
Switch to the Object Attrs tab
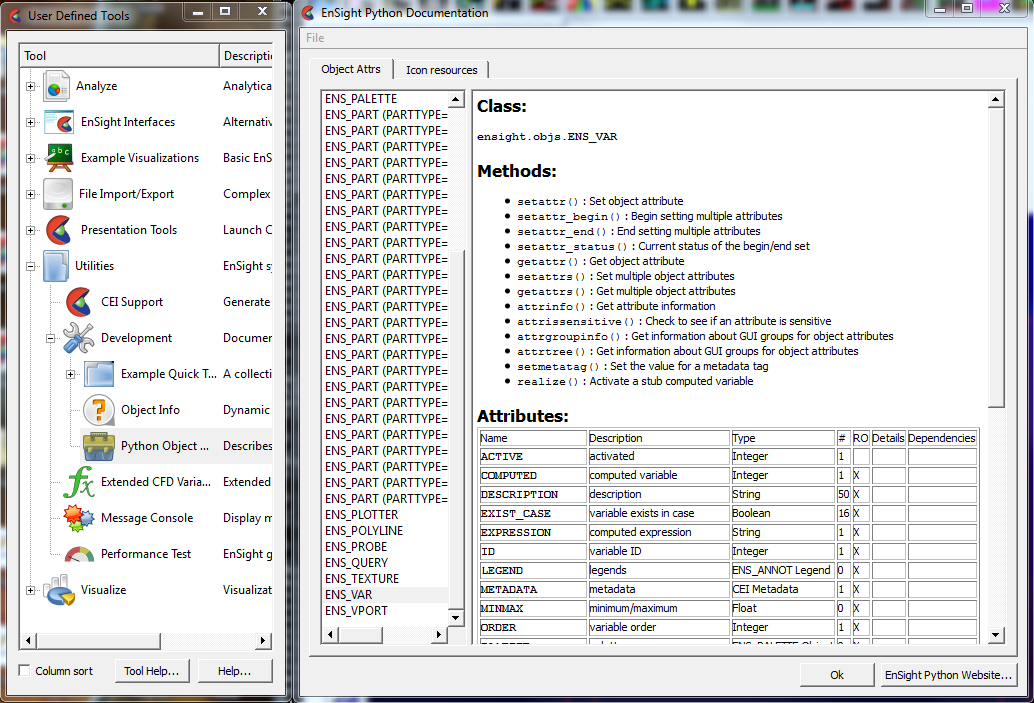click(x=351, y=69)
